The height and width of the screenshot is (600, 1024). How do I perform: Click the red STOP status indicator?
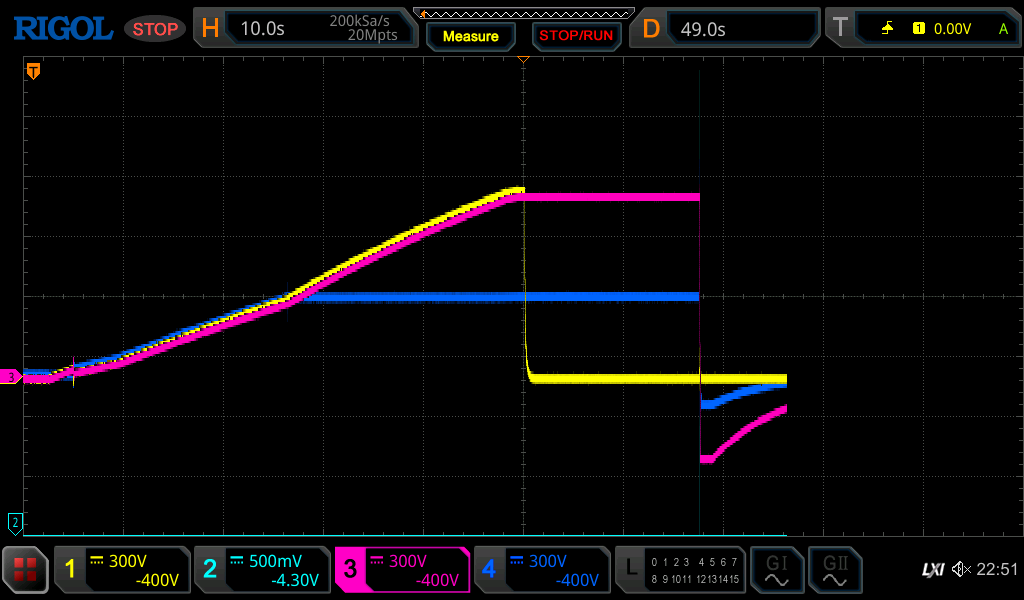(x=155, y=29)
